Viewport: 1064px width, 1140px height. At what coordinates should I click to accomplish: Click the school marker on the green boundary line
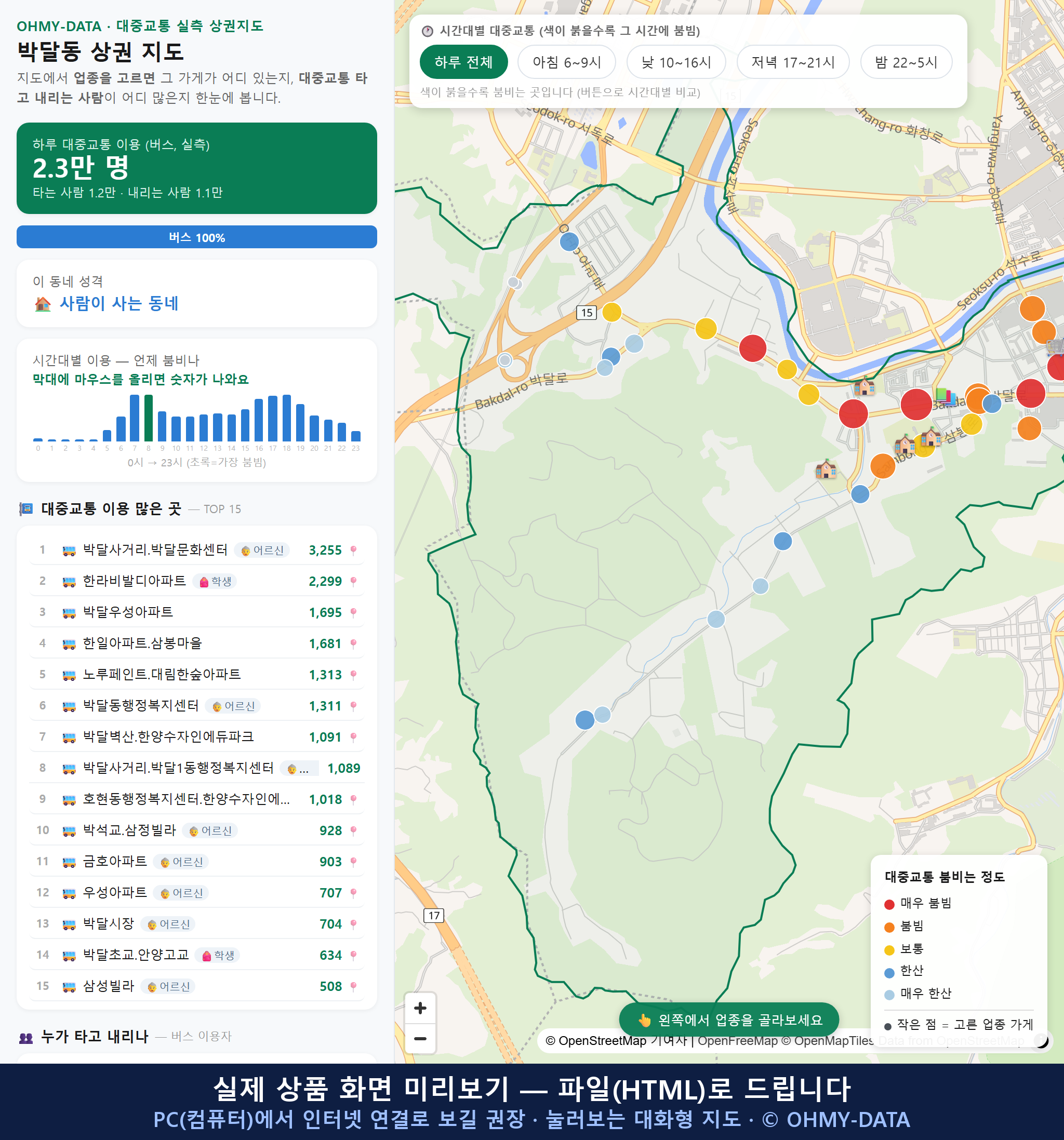coord(864,386)
